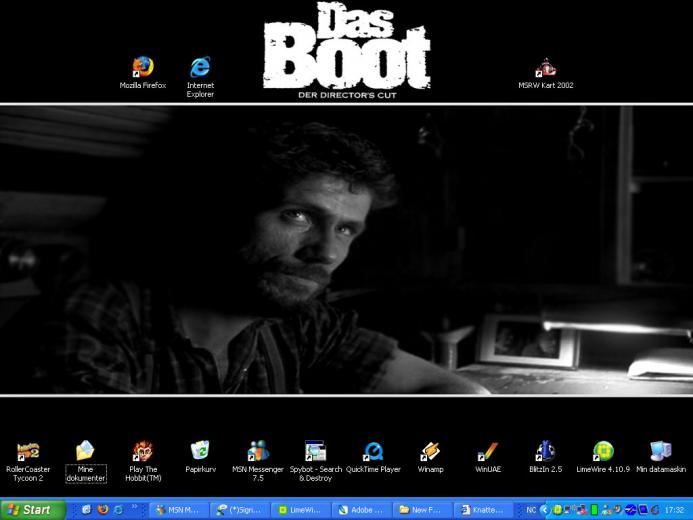Open the Start menu
This screenshot has width=693, height=520.
click(x=32, y=510)
